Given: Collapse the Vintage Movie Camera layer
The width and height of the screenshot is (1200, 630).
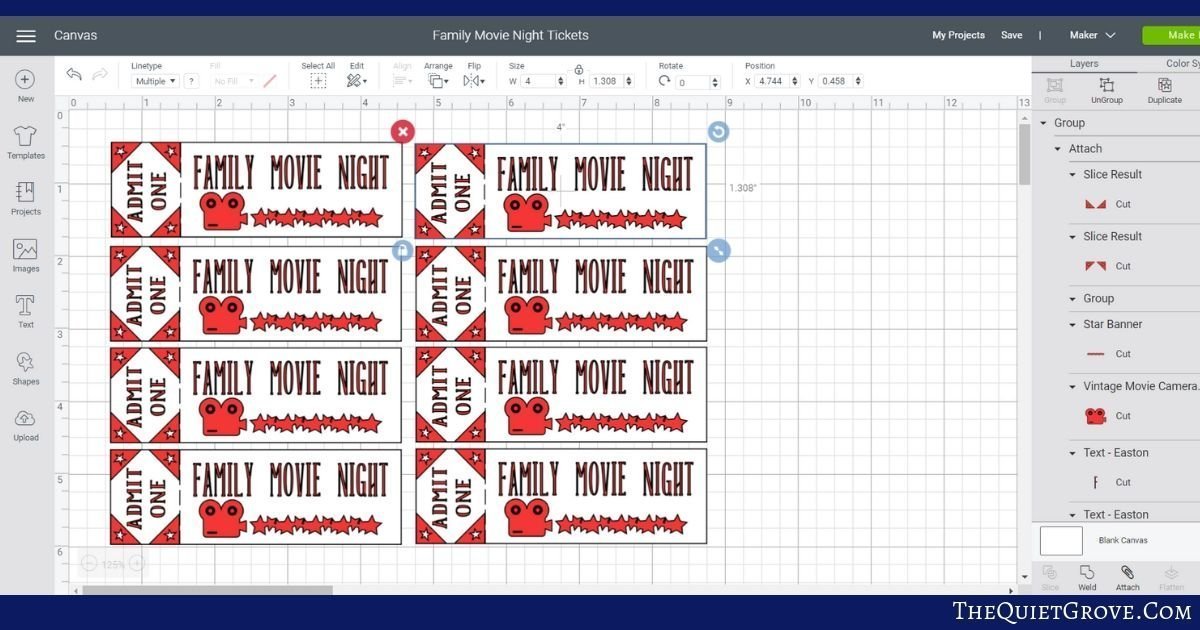Looking at the screenshot, I should point(1073,387).
